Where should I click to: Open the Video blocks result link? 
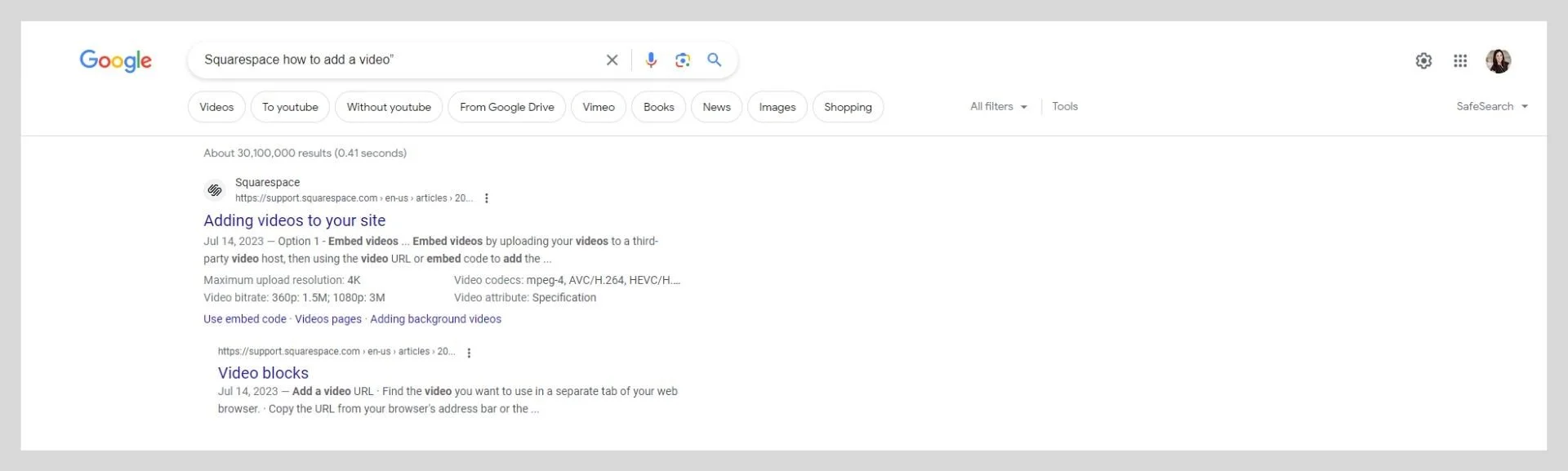point(263,373)
